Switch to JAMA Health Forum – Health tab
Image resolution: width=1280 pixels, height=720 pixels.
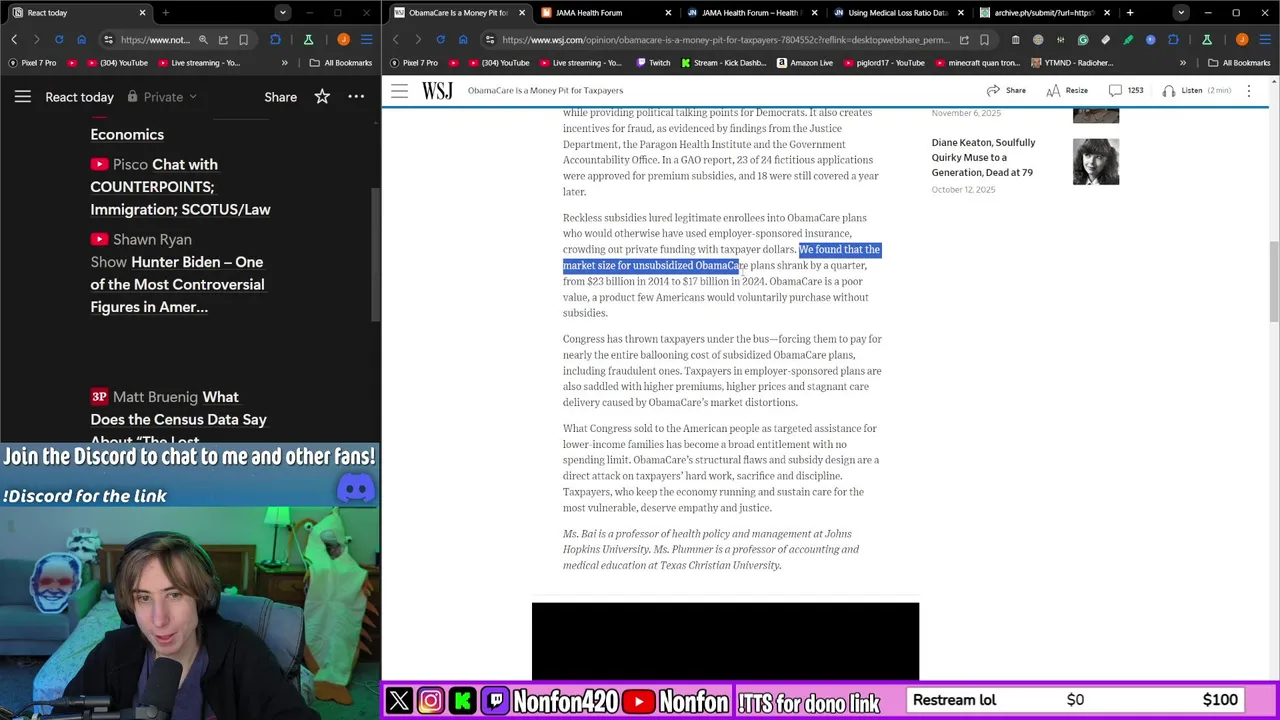pos(751,13)
